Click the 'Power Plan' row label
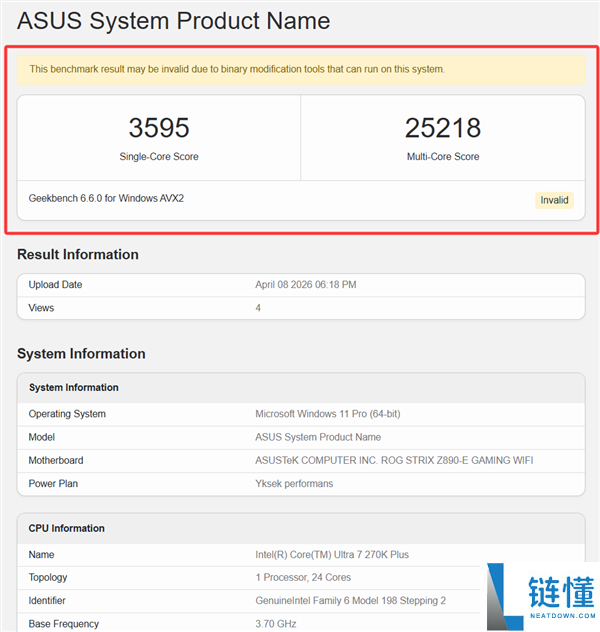Screen dimensions: 600x632 tap(53, 484)
